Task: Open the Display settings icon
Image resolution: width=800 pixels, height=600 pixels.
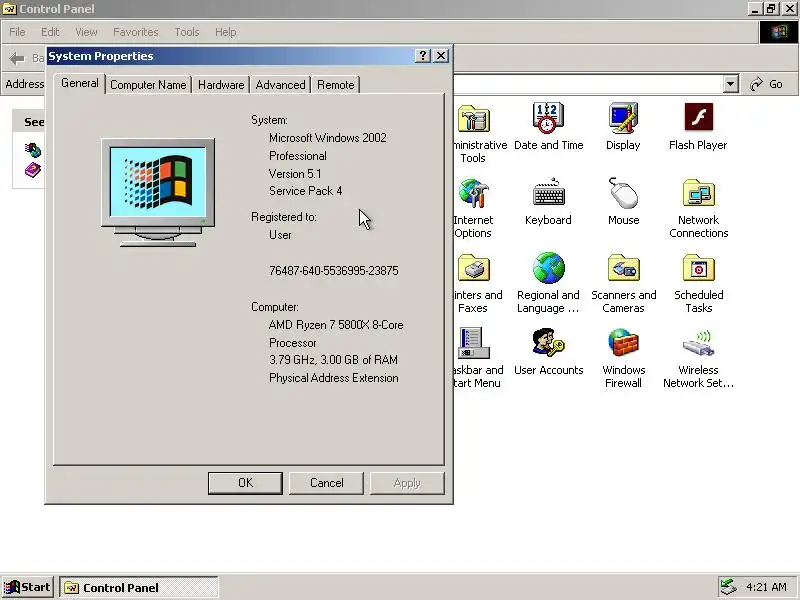Action: [623, 118]
